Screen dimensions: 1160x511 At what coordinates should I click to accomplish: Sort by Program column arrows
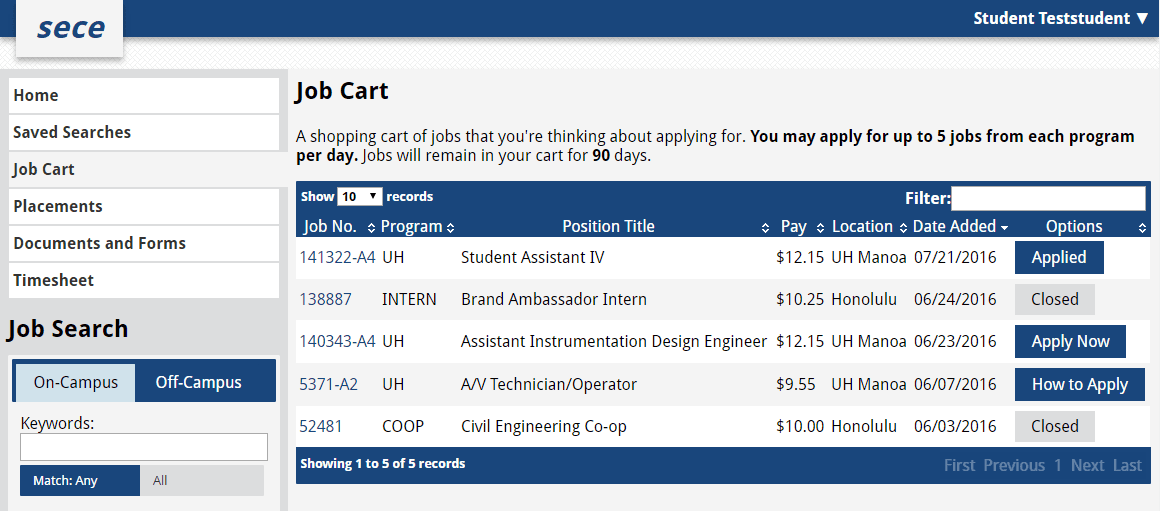pyautogui.click(x=451, y=228)
